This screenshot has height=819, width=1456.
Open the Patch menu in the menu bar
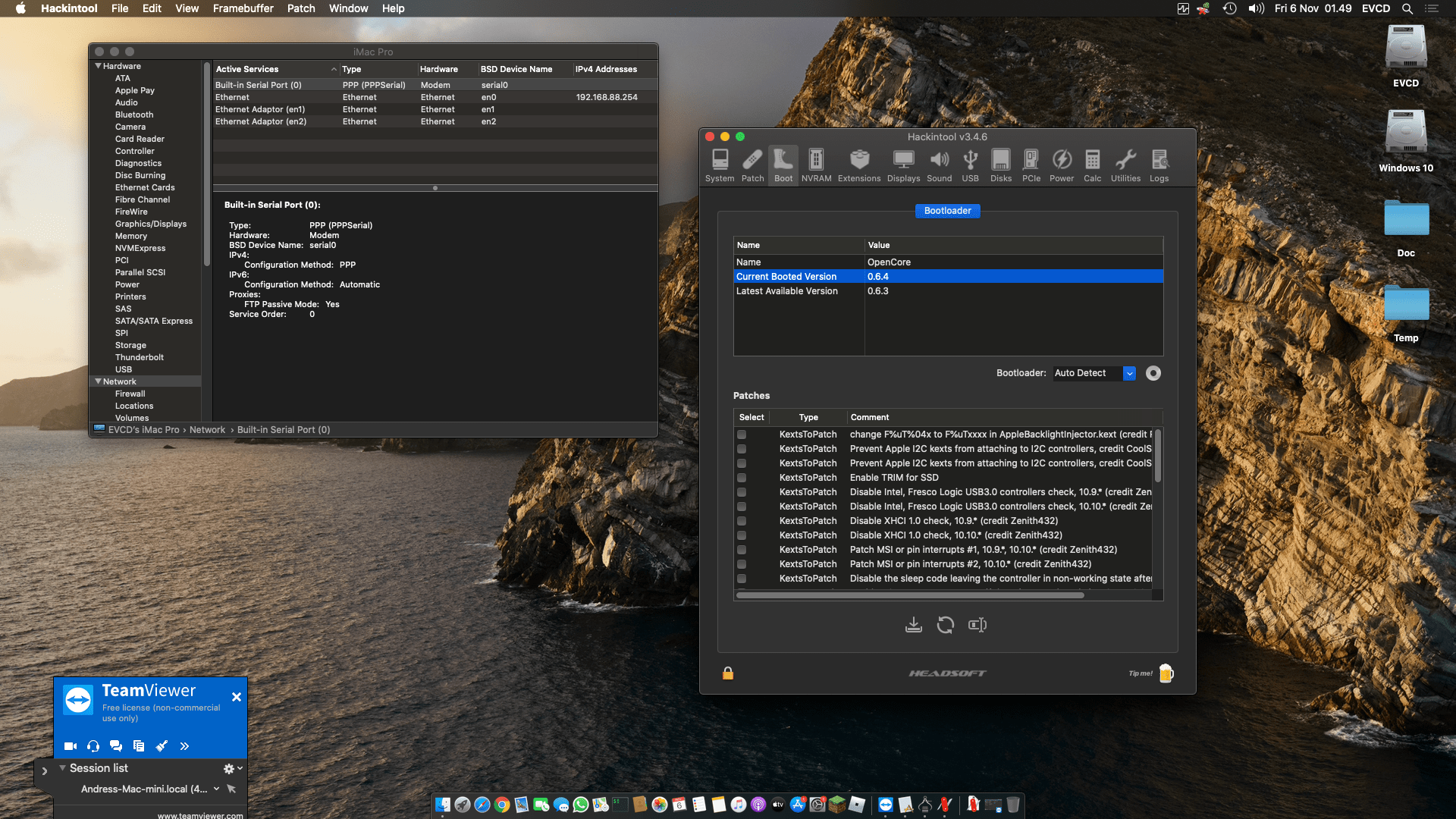[x=301, y=8]
